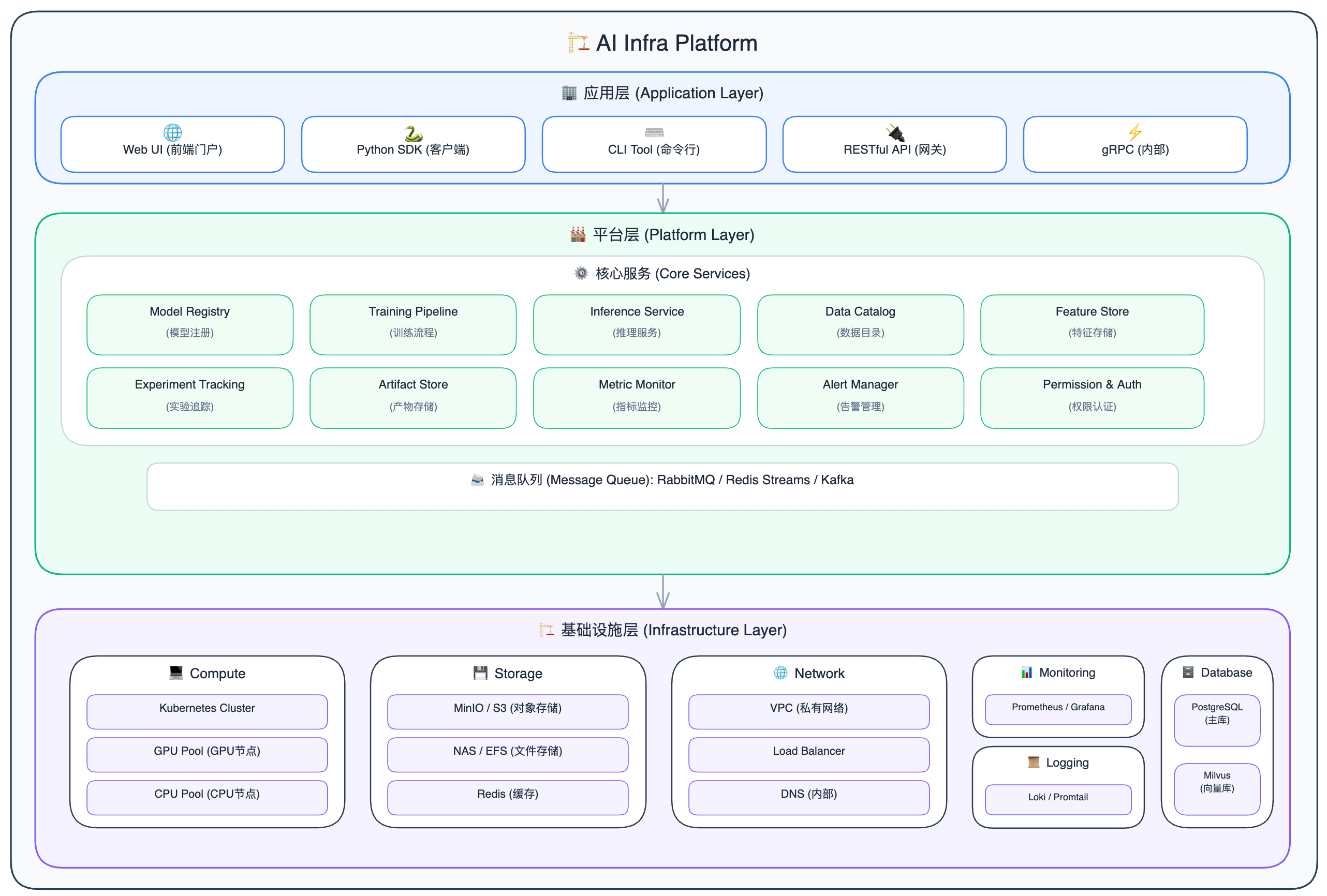Click the building icon in Application Layer header

pyautogui.click(x=569, y=93)
